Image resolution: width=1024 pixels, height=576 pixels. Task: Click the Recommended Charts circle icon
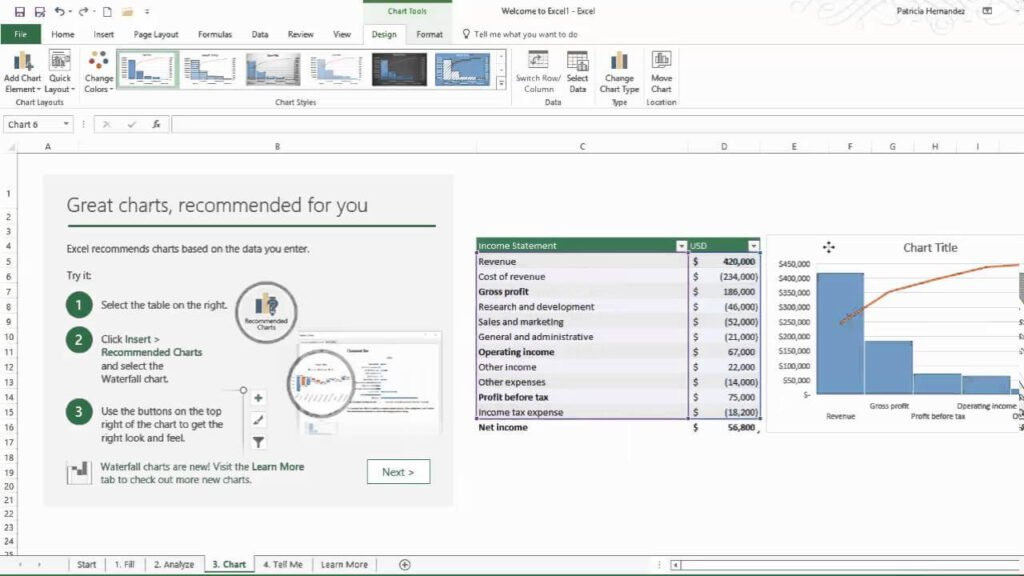266,312
